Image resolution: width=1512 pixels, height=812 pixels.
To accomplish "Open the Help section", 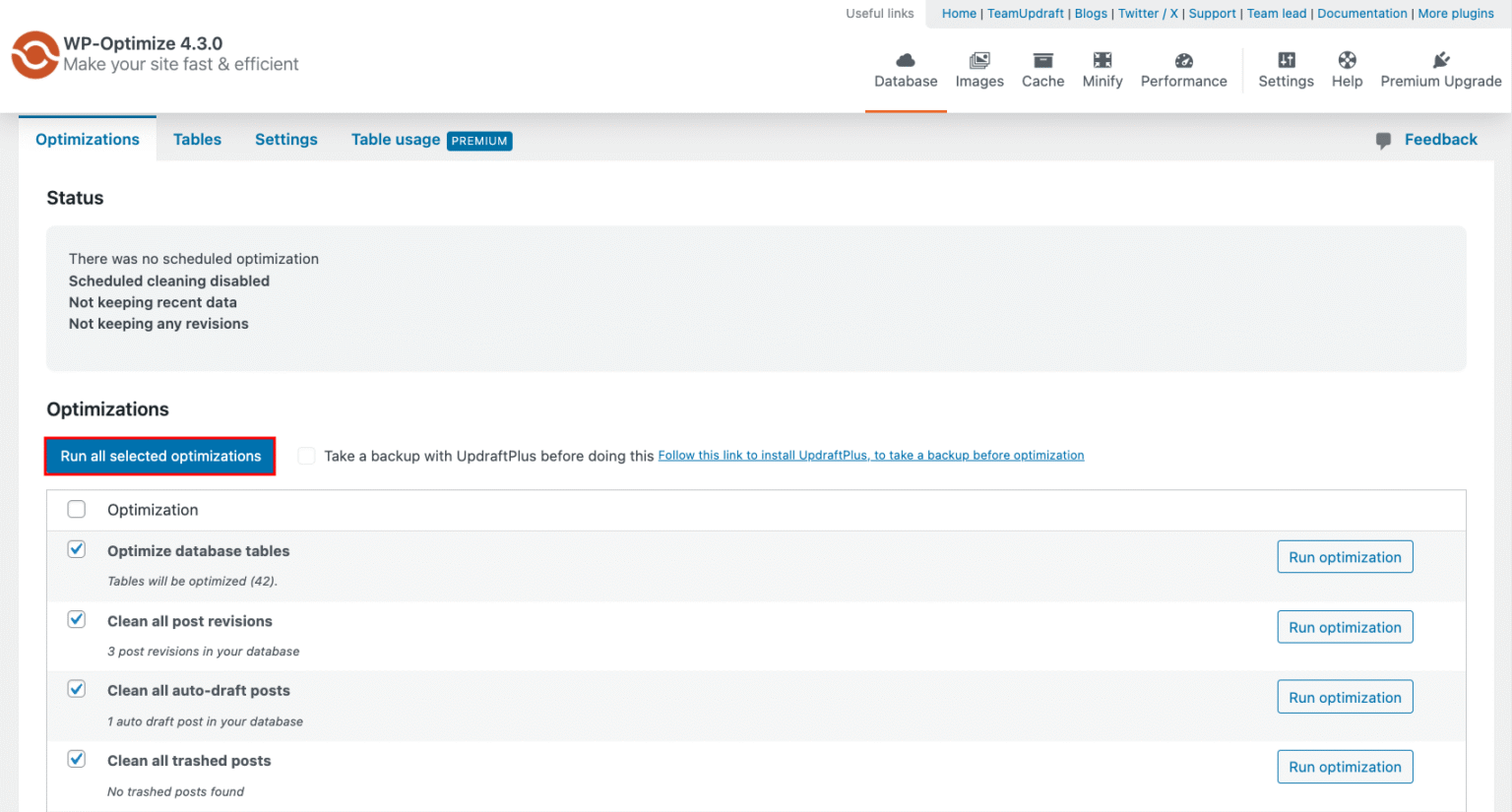I will (1347, 69).
